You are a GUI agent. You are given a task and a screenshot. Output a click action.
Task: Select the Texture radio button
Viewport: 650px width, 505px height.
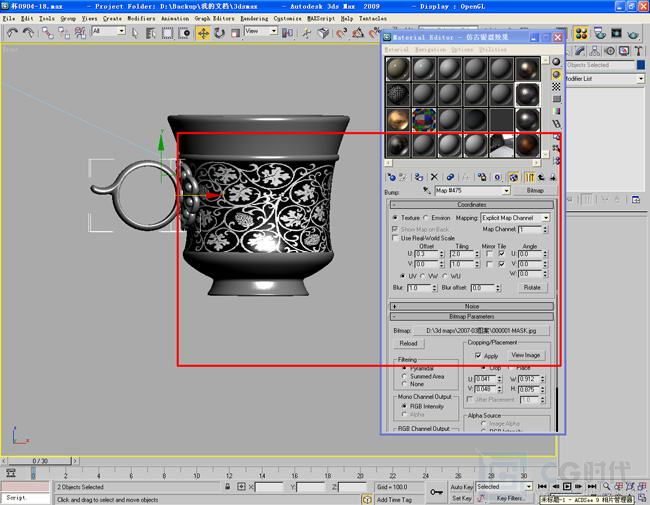pyautogui.click(x=395, y=218)
